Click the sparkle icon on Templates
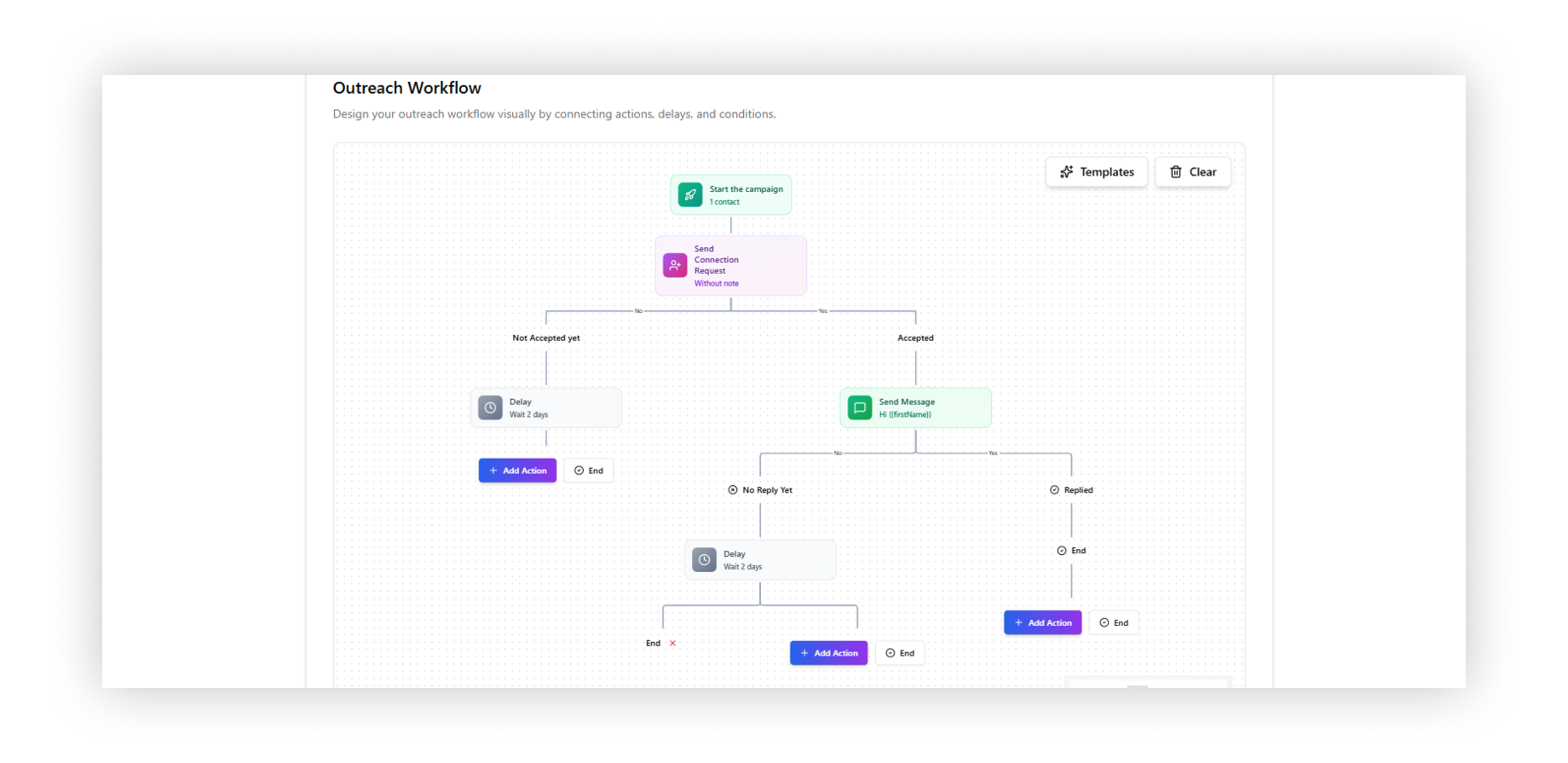1568x763 pixels. [1066, 172]
